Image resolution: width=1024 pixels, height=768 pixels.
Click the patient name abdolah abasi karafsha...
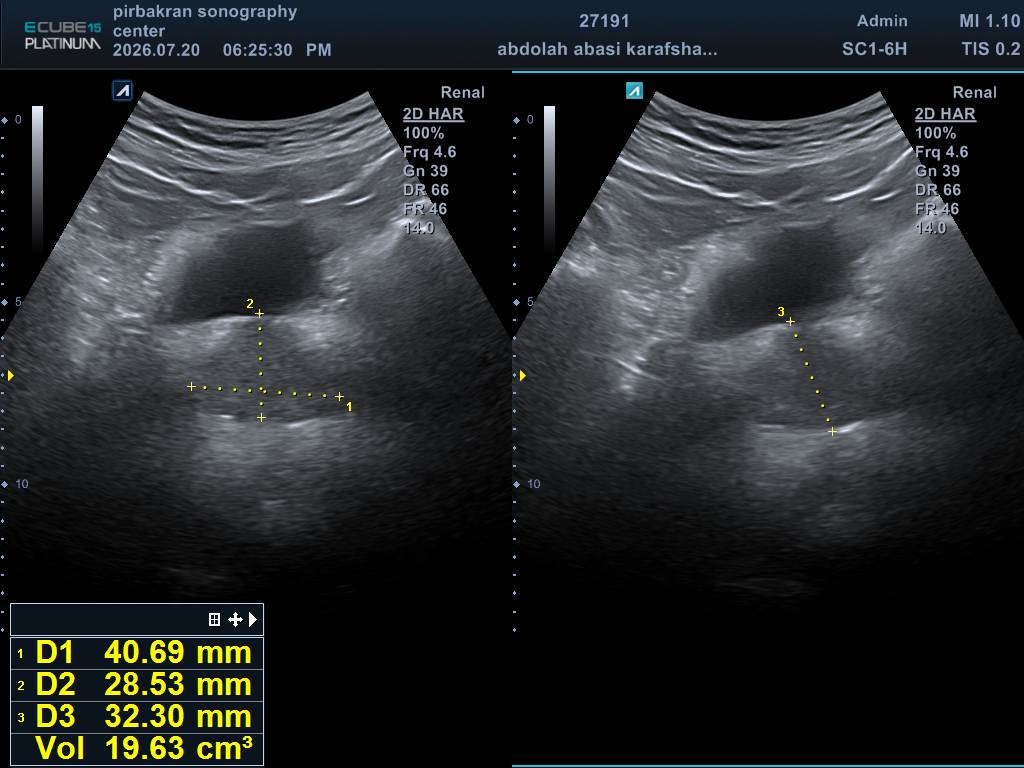point(607,49)
